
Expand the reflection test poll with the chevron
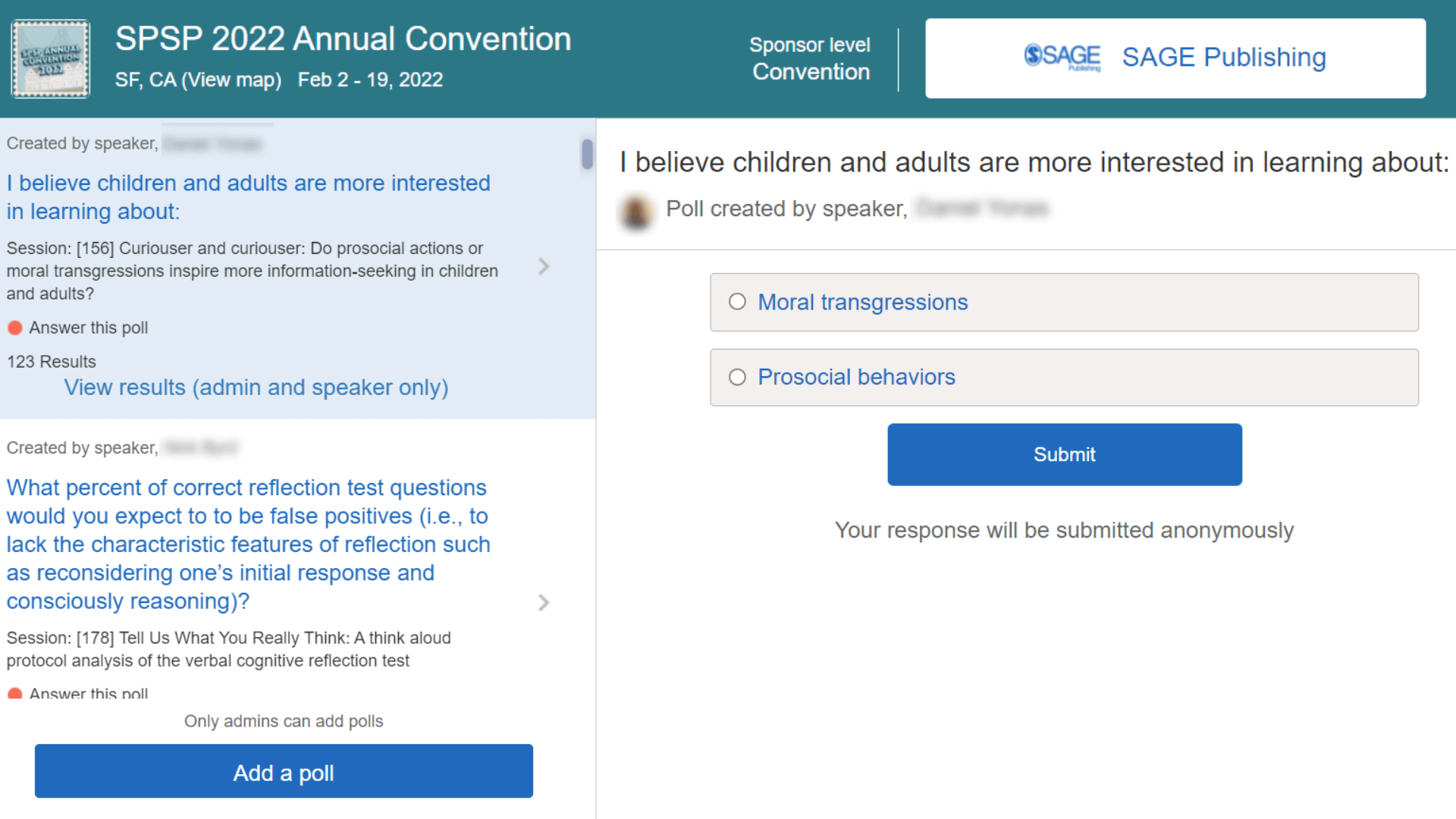tap(544, 602)
